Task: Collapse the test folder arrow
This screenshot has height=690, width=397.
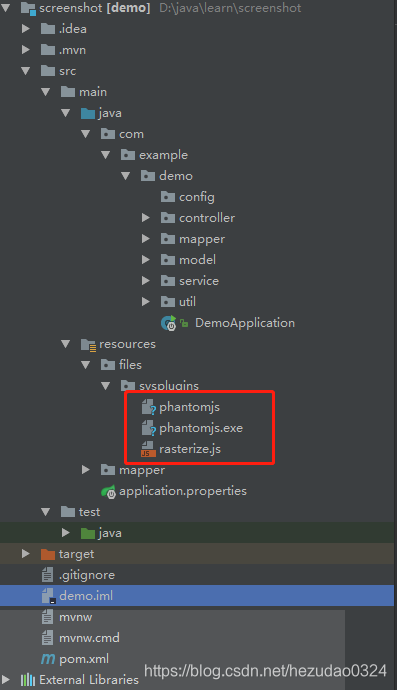Action: (46, 512)
